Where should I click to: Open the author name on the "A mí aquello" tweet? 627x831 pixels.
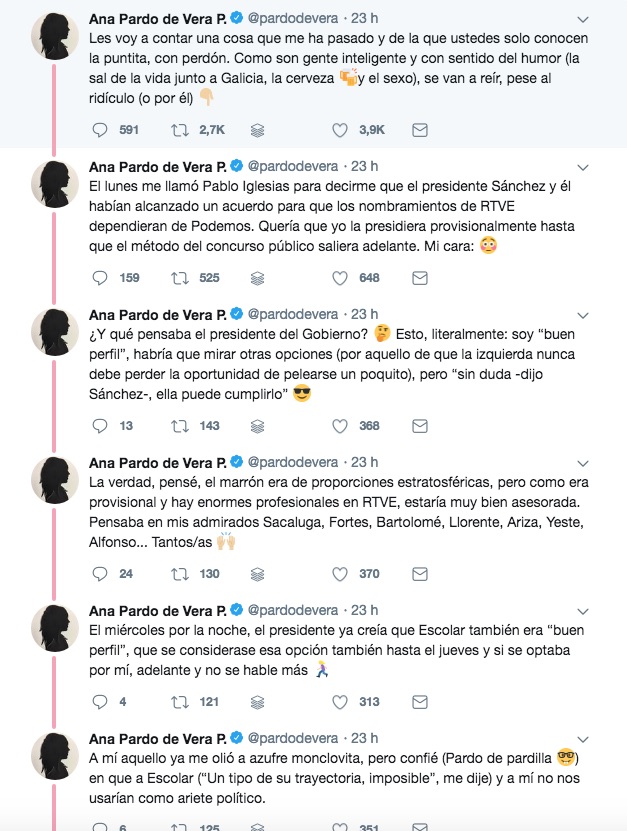click(x=158, y=738)
